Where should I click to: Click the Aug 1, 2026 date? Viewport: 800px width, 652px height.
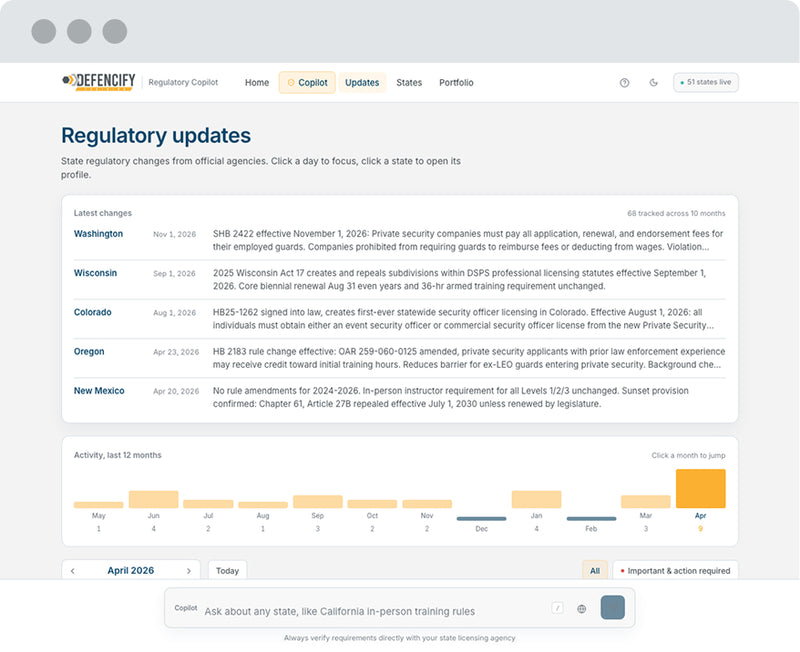click(174, 313)
